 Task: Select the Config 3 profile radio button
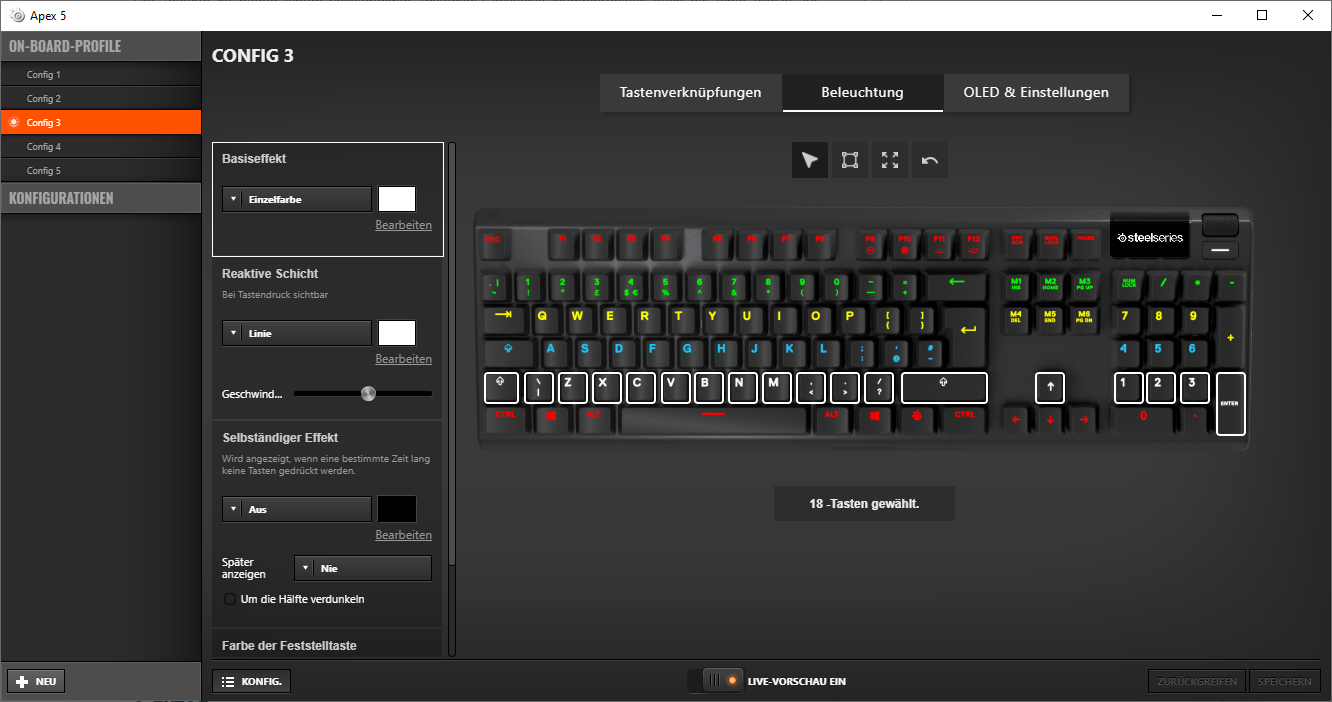coord(14,122)
